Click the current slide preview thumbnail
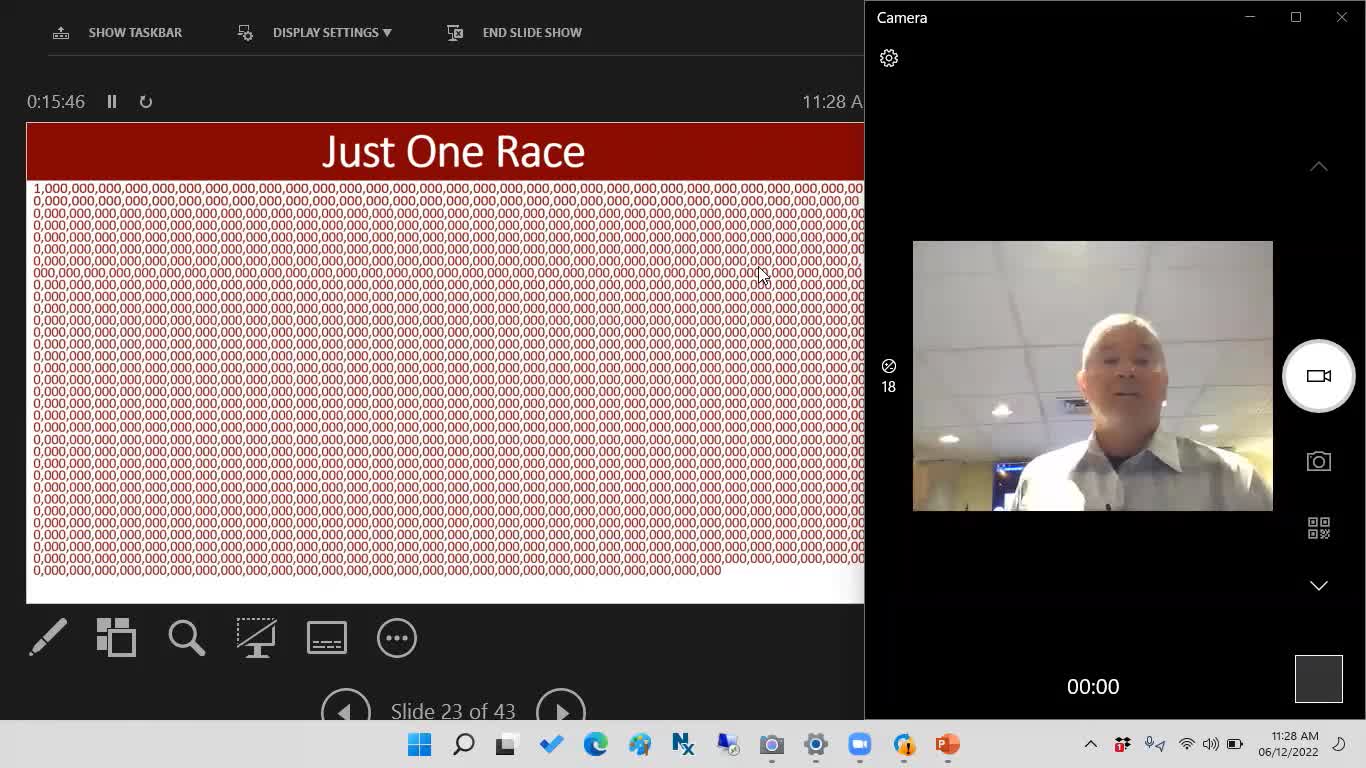This screenshot has height=768, width=1366. 445,362
